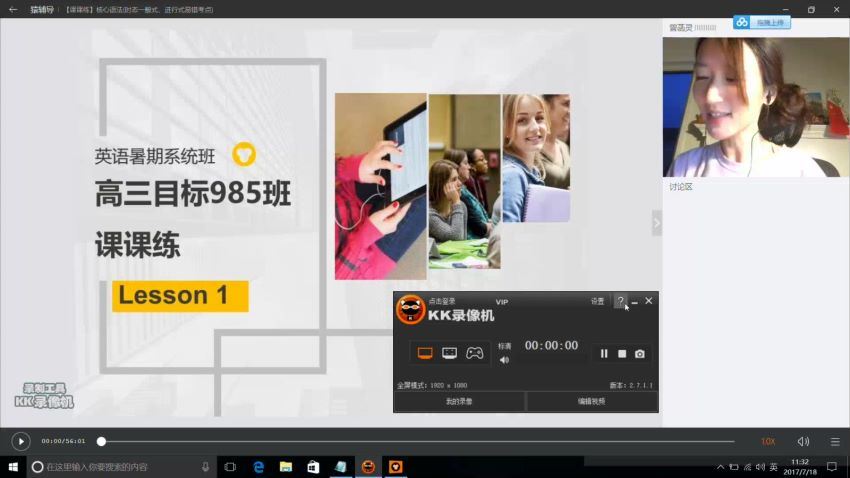Screen dimensions: 850x478
Task: Open Task View on the taskbar
Action: [230, 467]
